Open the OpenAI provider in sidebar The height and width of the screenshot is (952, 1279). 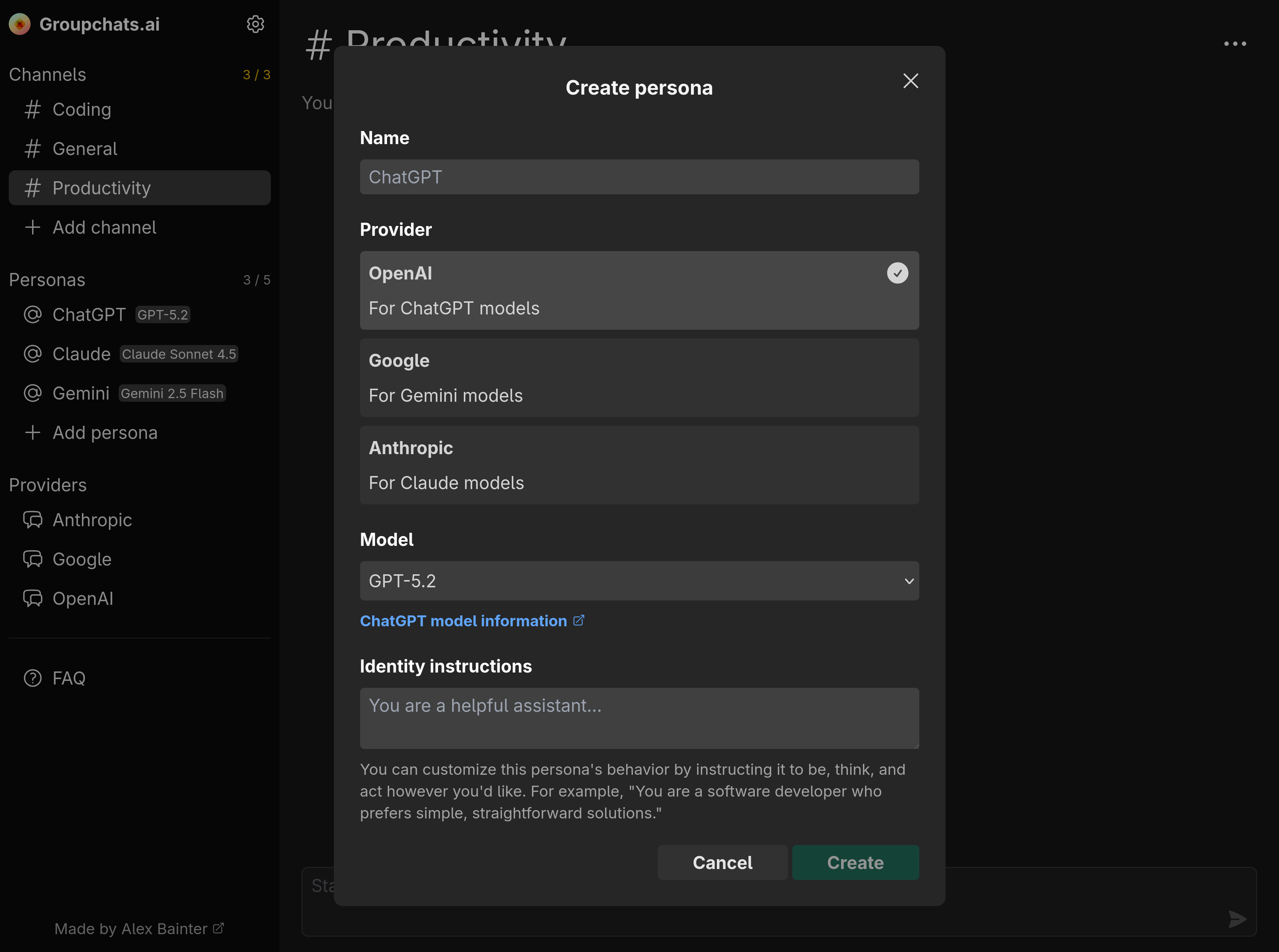139,598
